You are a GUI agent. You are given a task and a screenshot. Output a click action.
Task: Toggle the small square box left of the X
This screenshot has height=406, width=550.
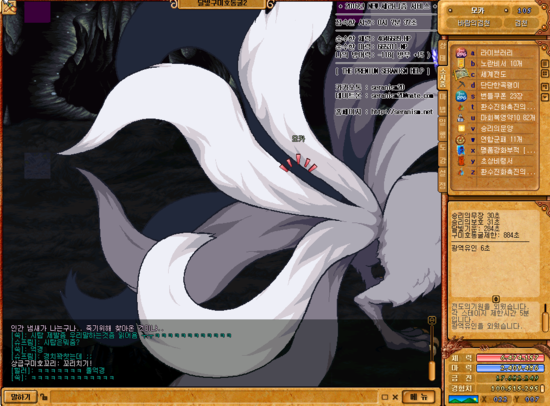[x=384, y=397]
